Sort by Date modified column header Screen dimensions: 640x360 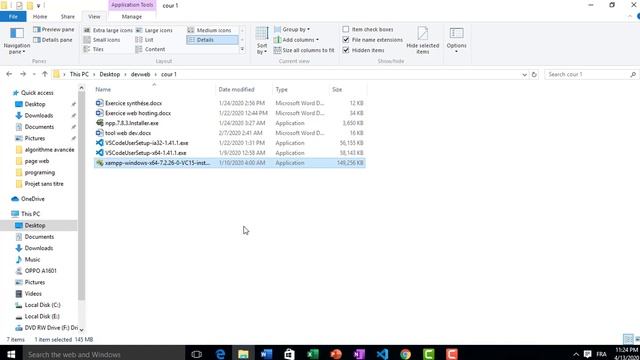pyautogui.click(x=244, y=89)
